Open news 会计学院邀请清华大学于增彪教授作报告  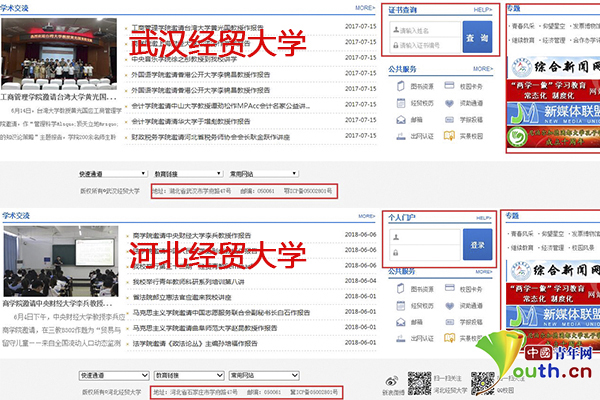191,121
